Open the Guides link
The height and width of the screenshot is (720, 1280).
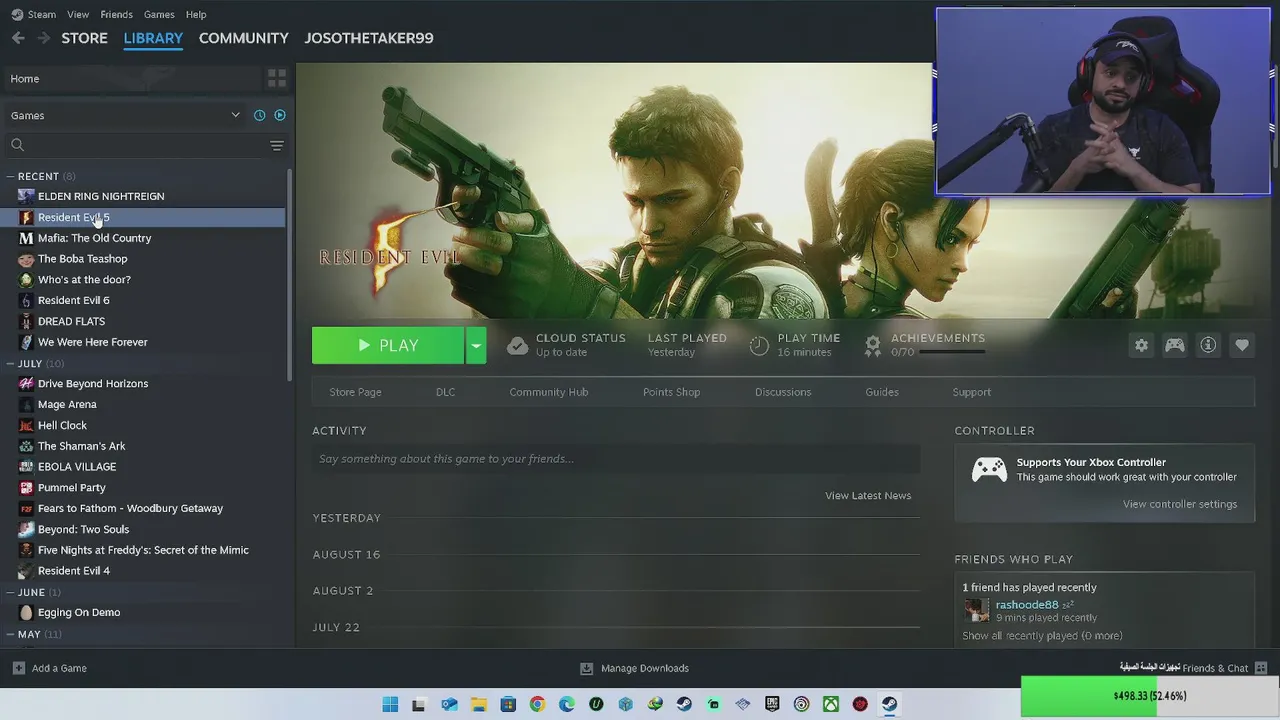click(x=881, y=392)
